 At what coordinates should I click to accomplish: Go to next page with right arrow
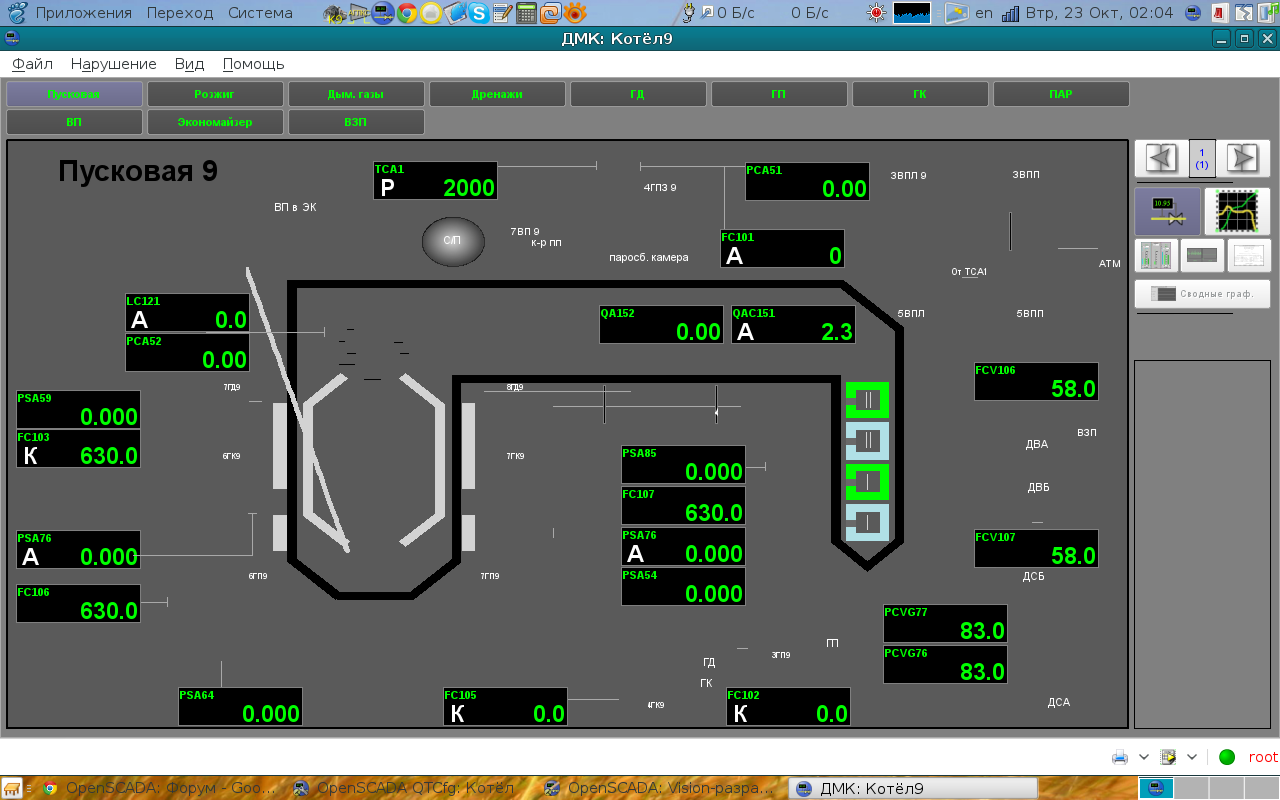click(1242, 158)
